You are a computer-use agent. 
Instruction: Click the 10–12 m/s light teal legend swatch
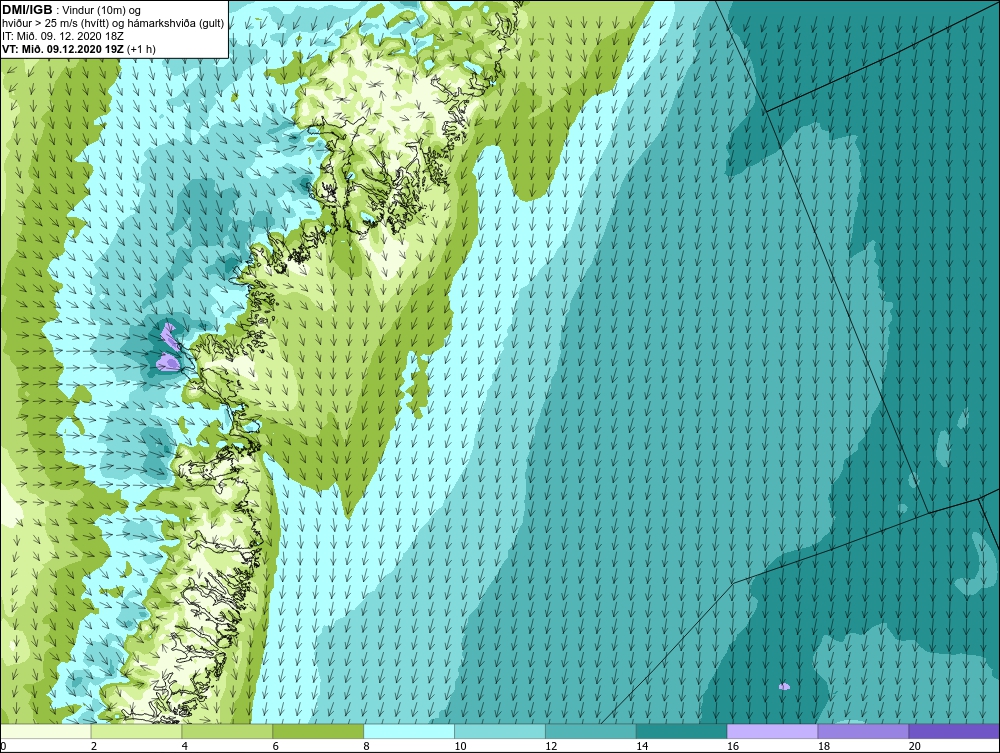pyautogui.click(x=500, y=731)
